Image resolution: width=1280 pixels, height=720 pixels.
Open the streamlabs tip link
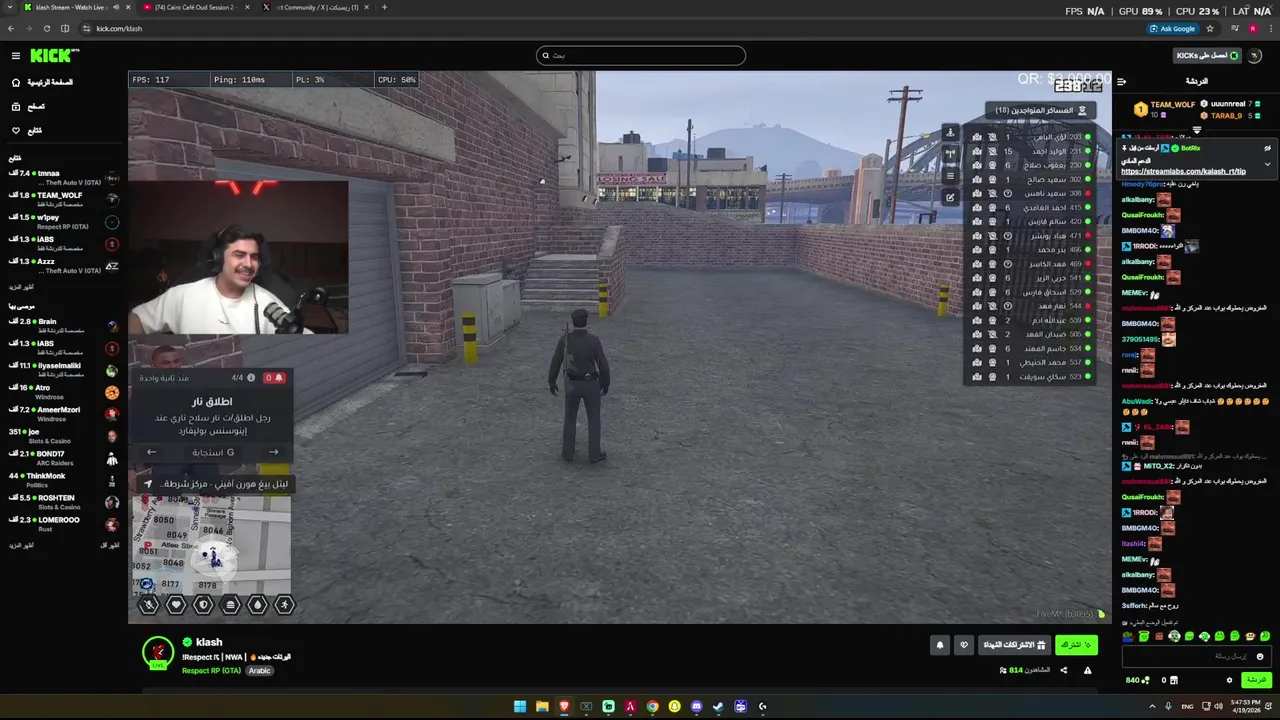click(1183, 171)
